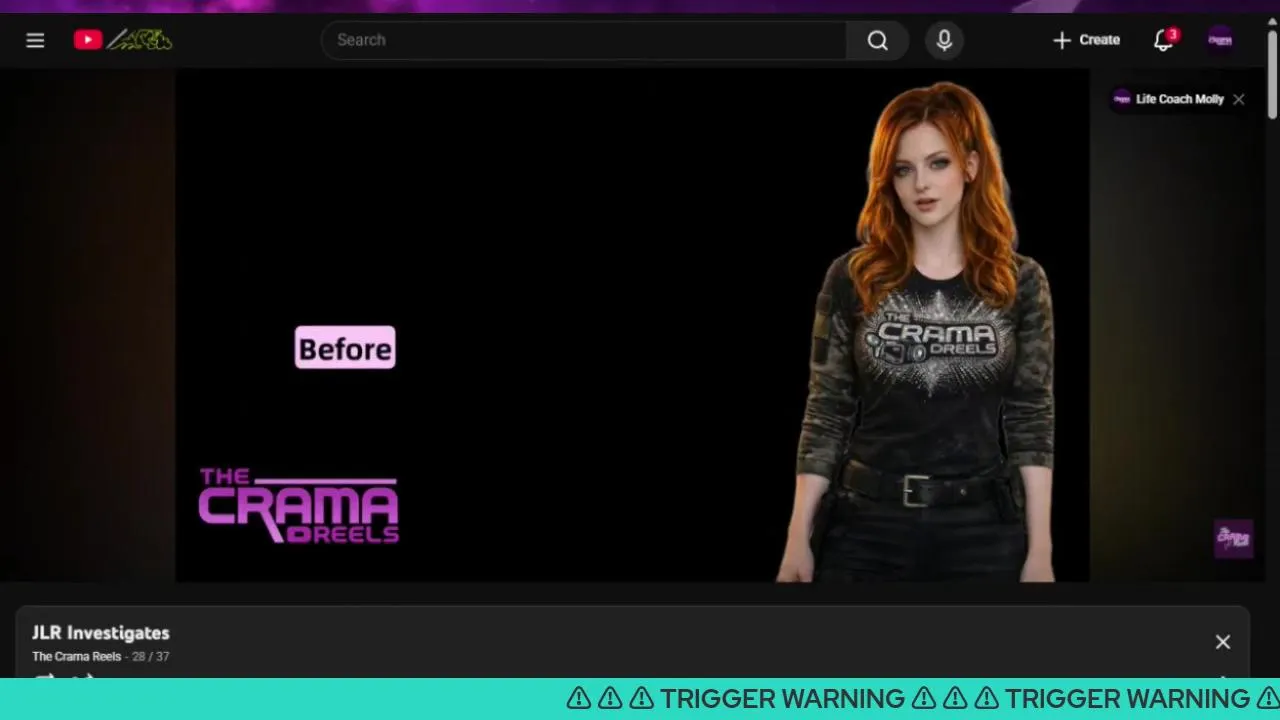Open The Crama Reels channel link
Screen dimensions: 1280x720
coord(76,657)
